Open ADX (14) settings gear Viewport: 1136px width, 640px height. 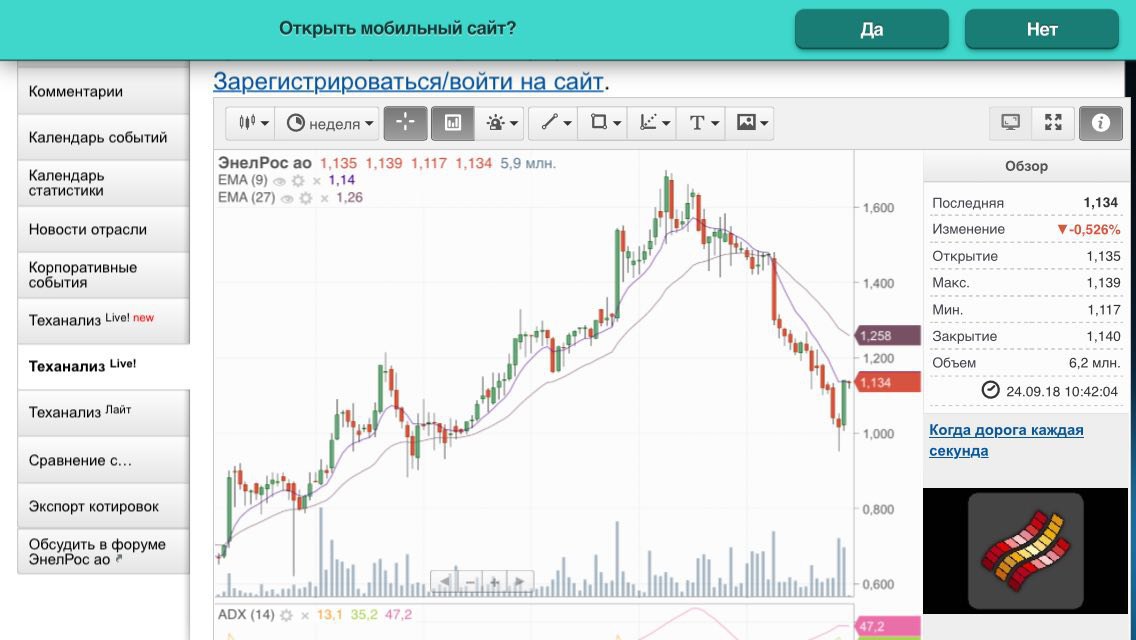coord(286,615)
